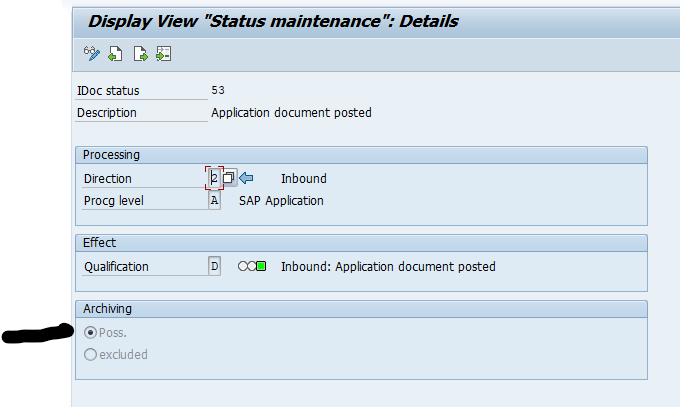Click the SAP Application text
The height and width of the screenshot is (407, 680).
(281, 200)
